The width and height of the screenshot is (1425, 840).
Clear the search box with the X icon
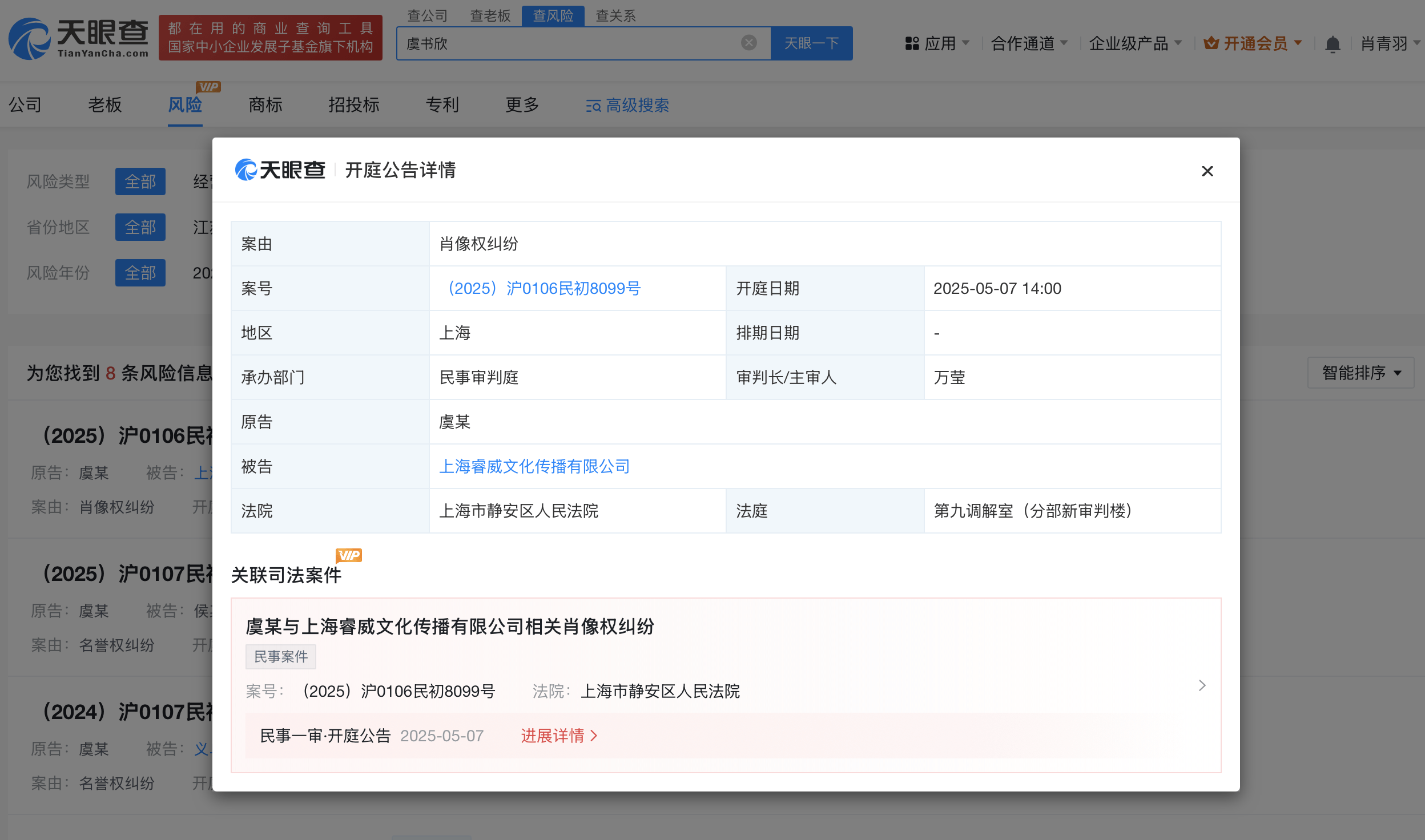(x=748, y=43)
